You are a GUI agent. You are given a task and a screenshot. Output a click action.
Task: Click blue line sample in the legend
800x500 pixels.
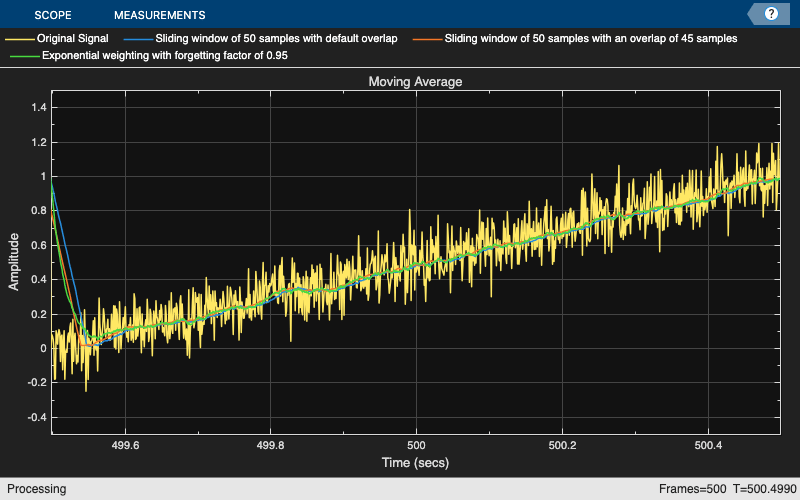(138, 38)
